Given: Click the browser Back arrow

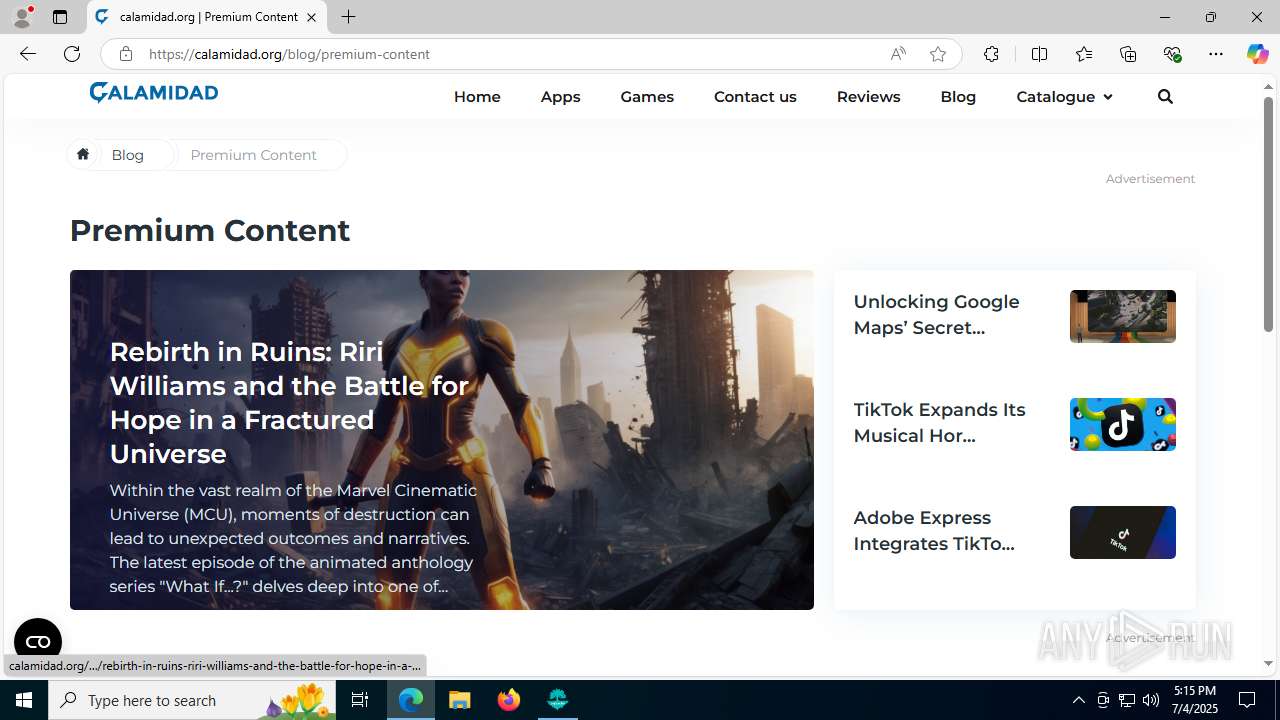Looking at the screenshot, I should 27,54.
